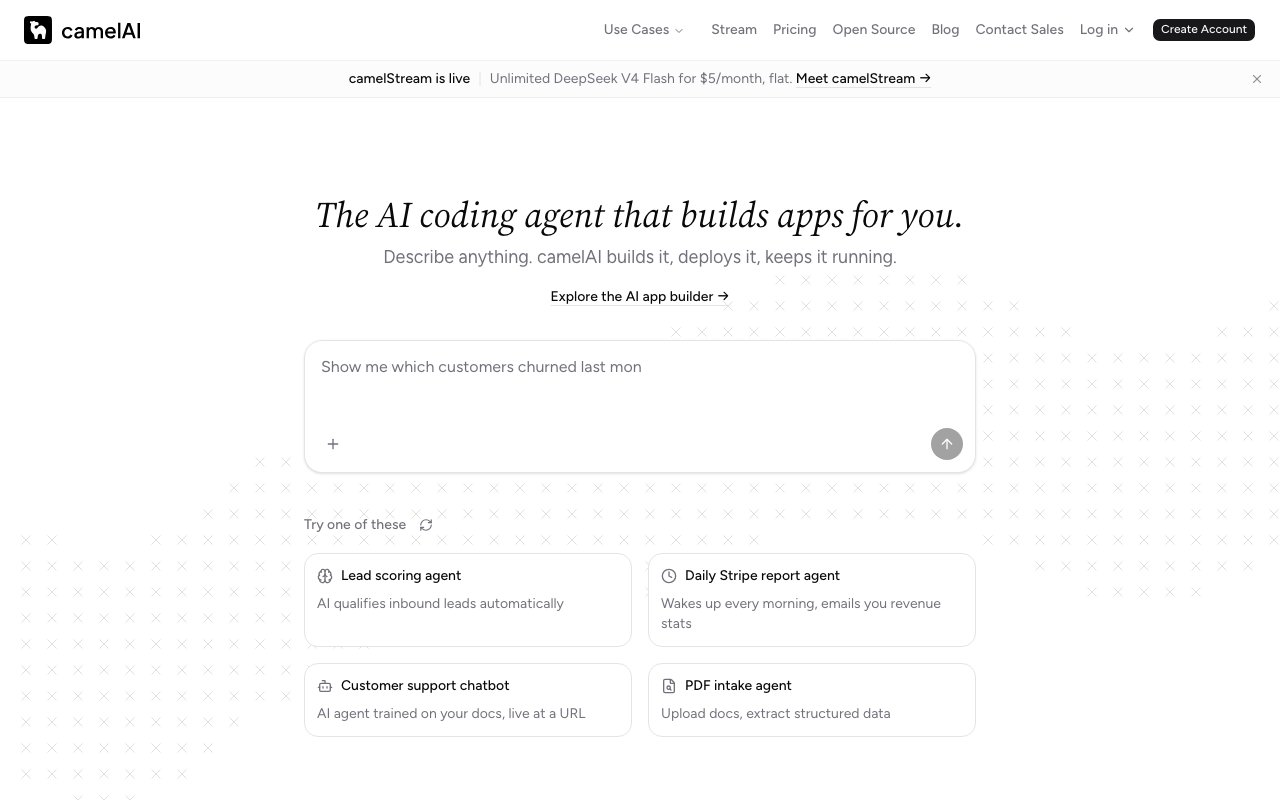This screenshot has height=800, width=1280.
Task: Click the clock icon for Daily Stripe report
Action: [669, 576]
